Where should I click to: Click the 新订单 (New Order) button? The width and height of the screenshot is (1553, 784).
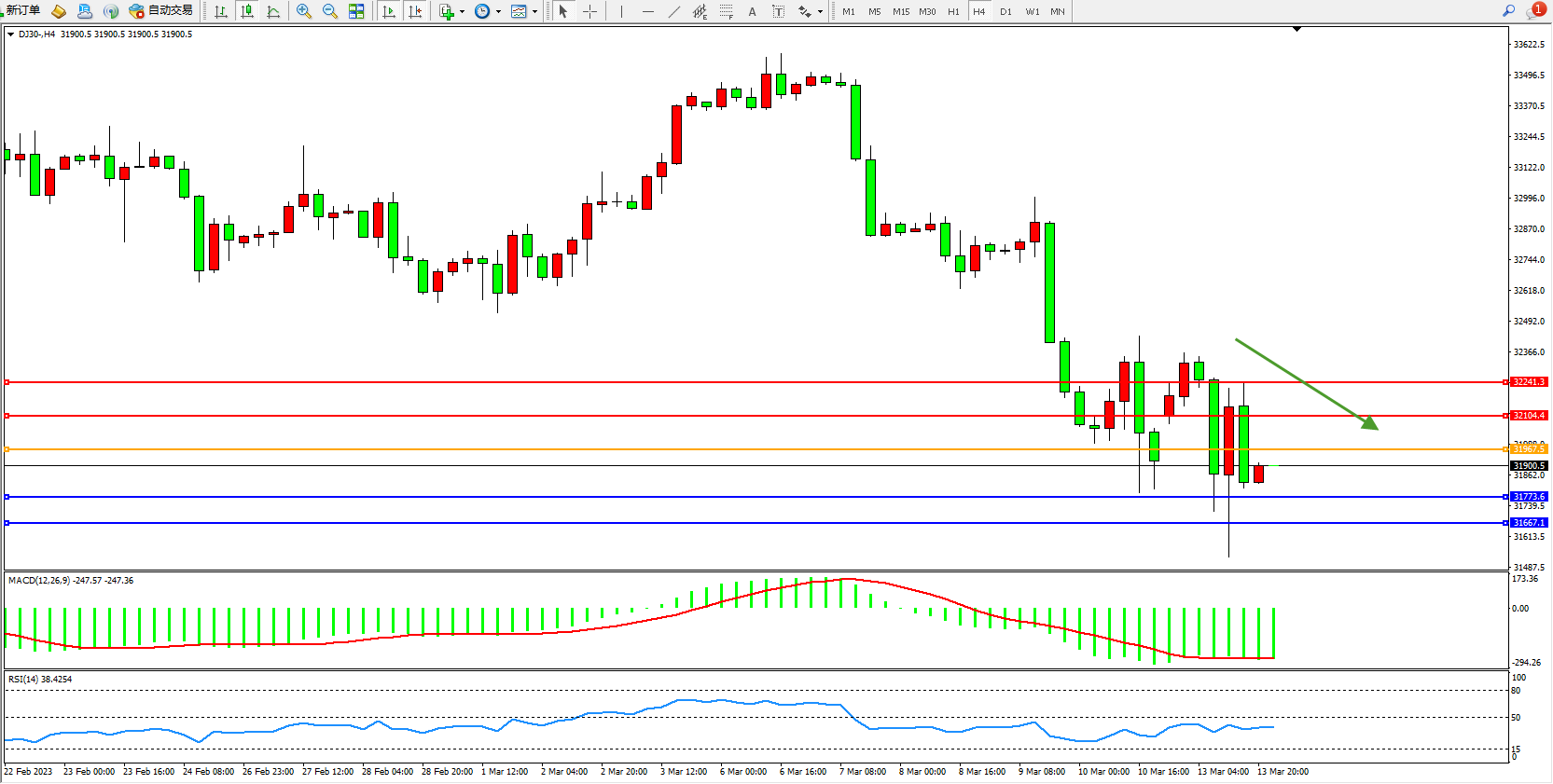(x=22, y=11)
